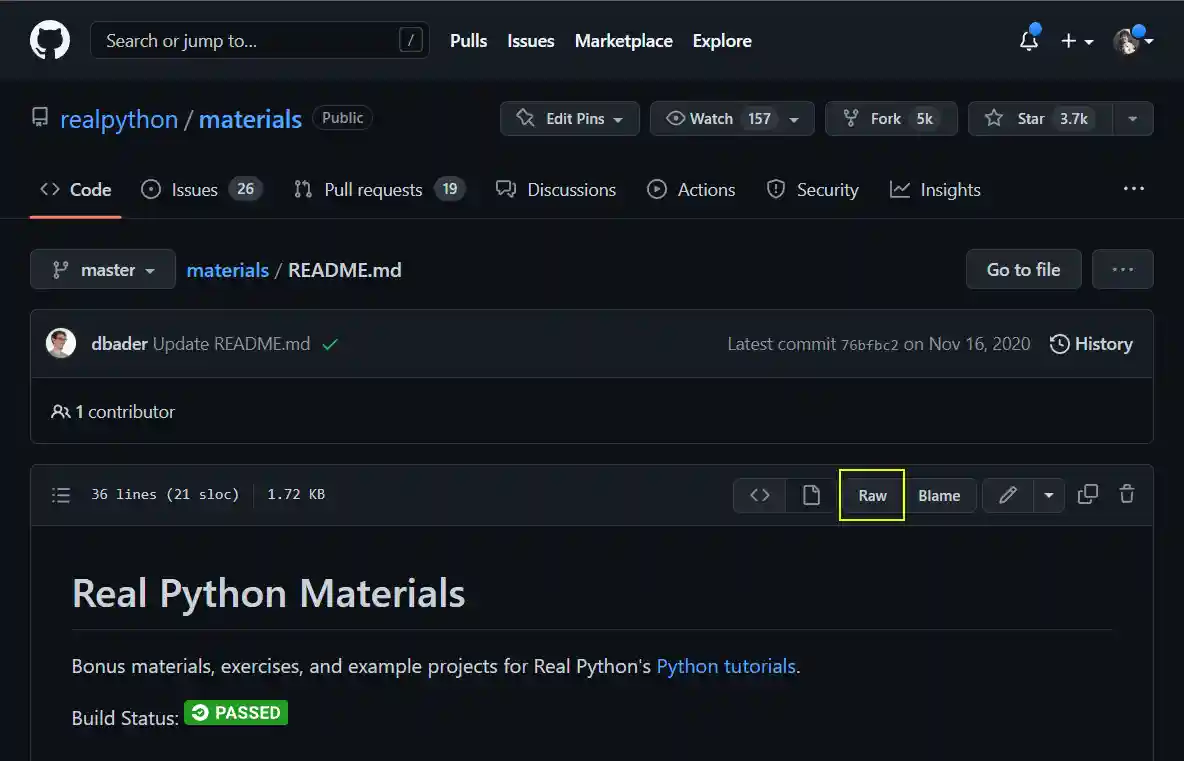Image resolution: width=1184 pixels, height=761 pixels.
Task: Display the rendered file document icon
Action: [811, 494]
